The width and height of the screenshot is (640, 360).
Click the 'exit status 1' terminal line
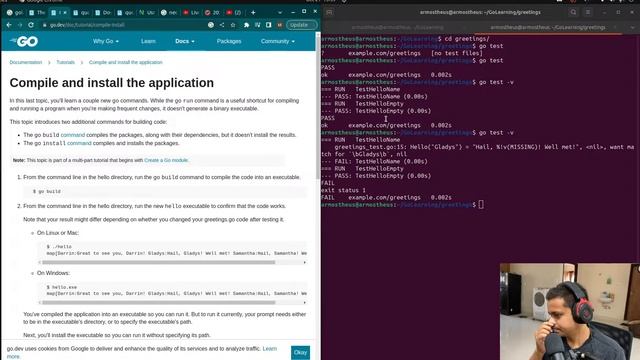click(x=343, y=190)
